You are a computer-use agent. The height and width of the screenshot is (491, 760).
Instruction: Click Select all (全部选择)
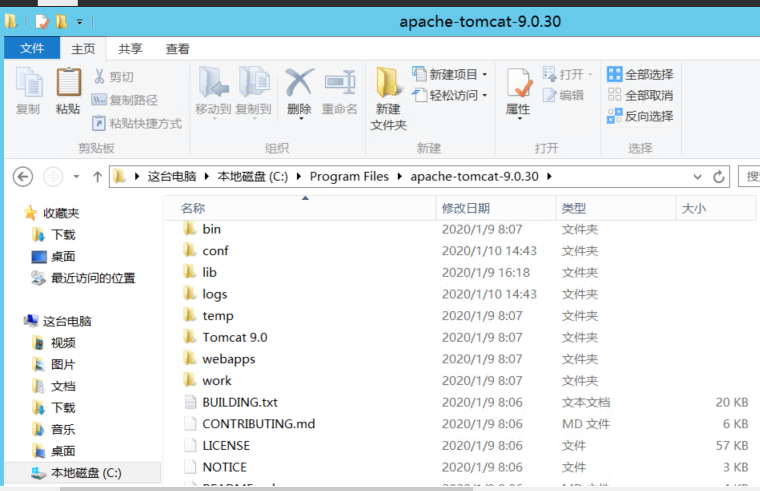[x=640, y=74]
